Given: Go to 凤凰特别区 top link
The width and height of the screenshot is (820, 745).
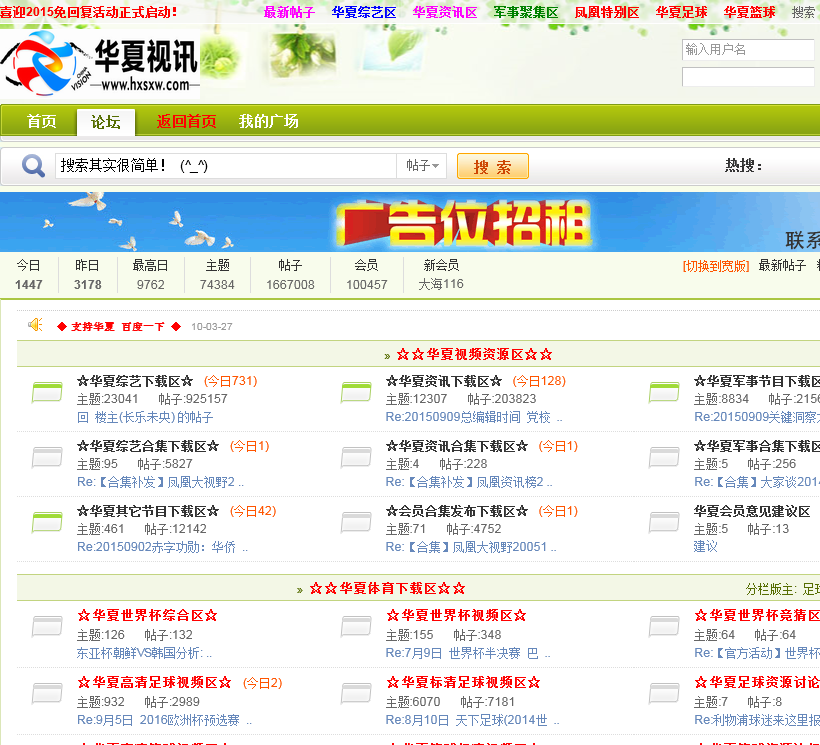Looking at the screenshot, I should click(607, 12).
